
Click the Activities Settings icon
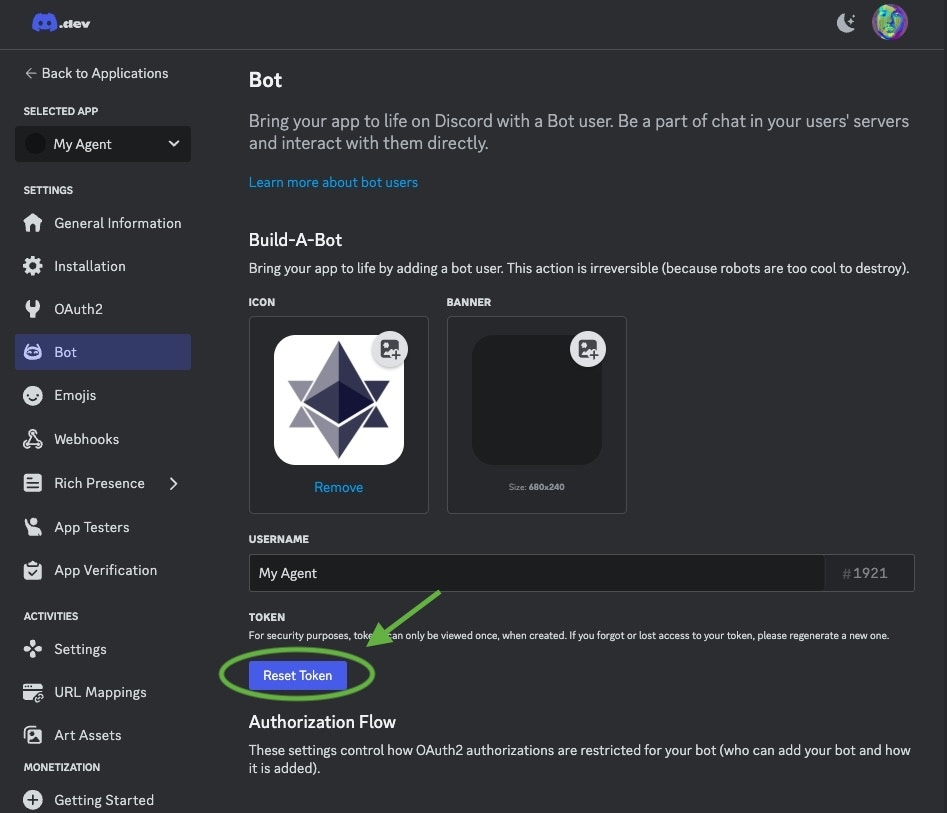point(33,649)
